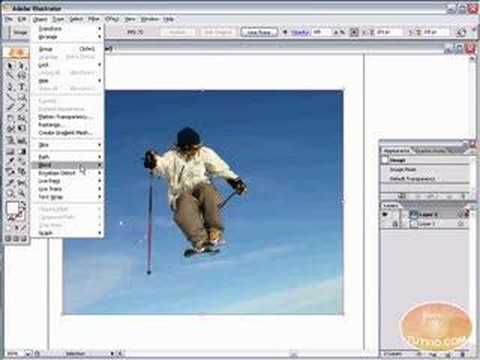Select the Pen tool
Screen dimensions: 480x360
coord(11,87)
